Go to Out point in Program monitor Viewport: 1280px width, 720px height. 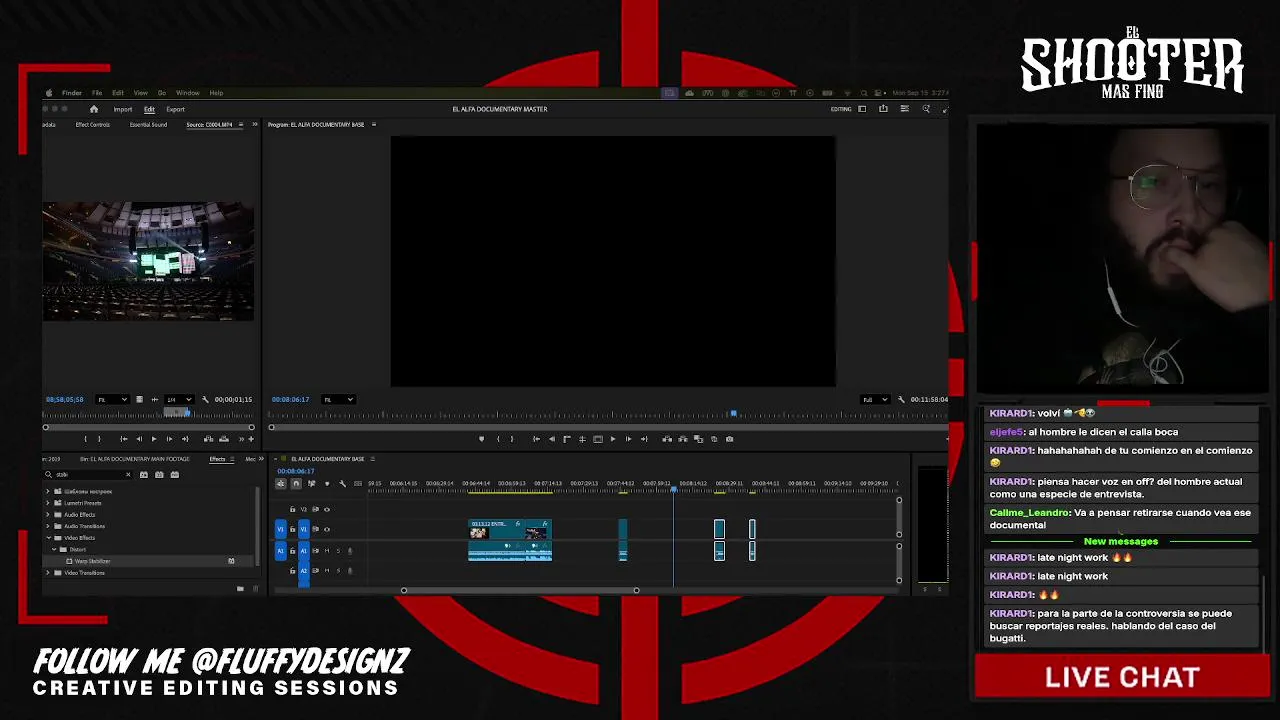tap(644, 439)
